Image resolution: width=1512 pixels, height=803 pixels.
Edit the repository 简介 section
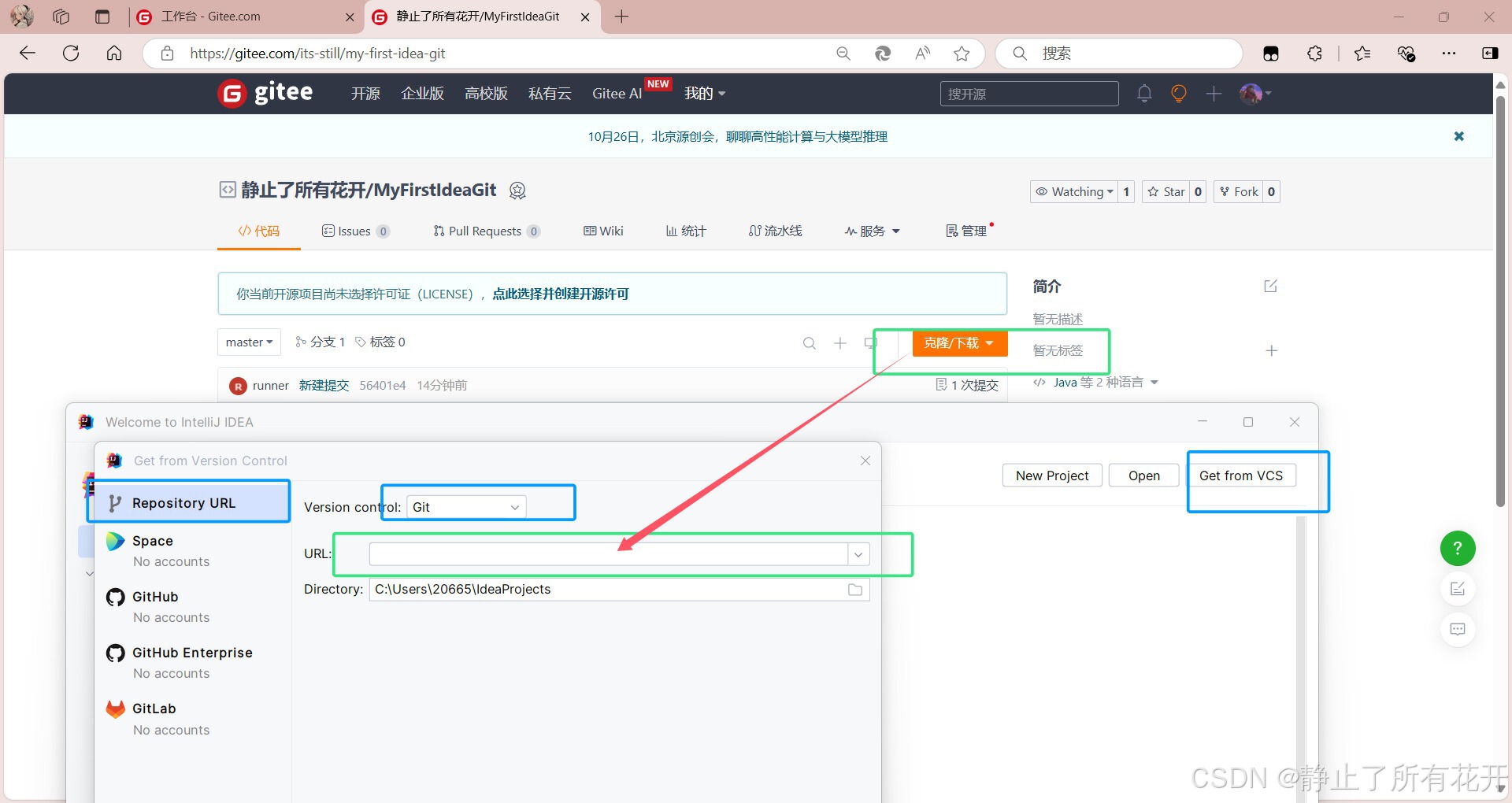1270,286
